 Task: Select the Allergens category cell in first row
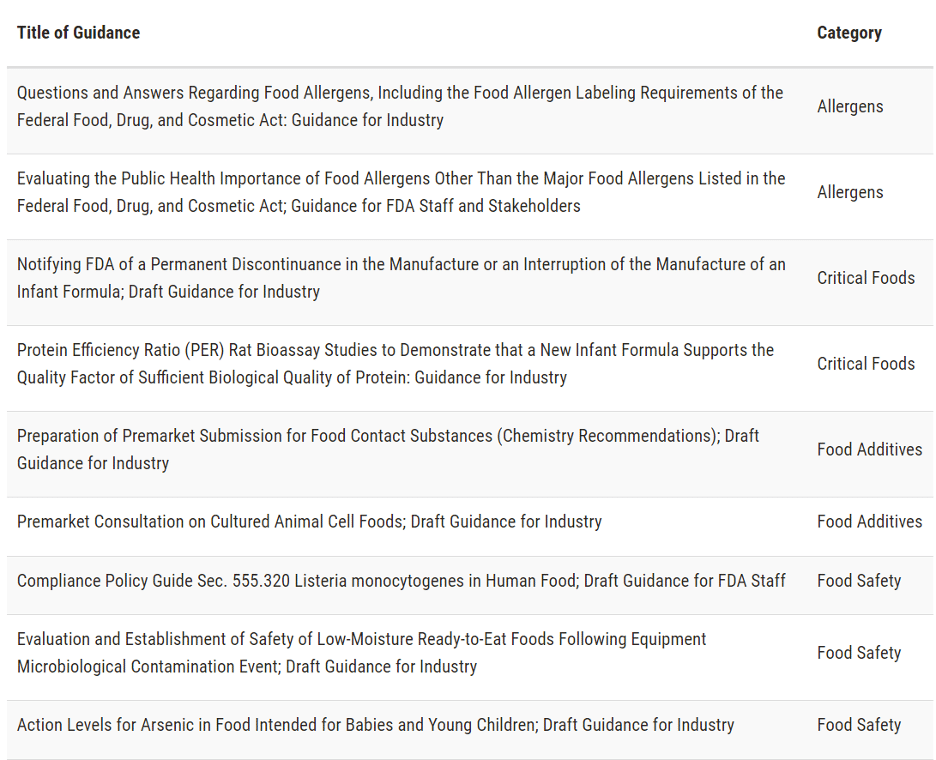click(x=850, y=106)
